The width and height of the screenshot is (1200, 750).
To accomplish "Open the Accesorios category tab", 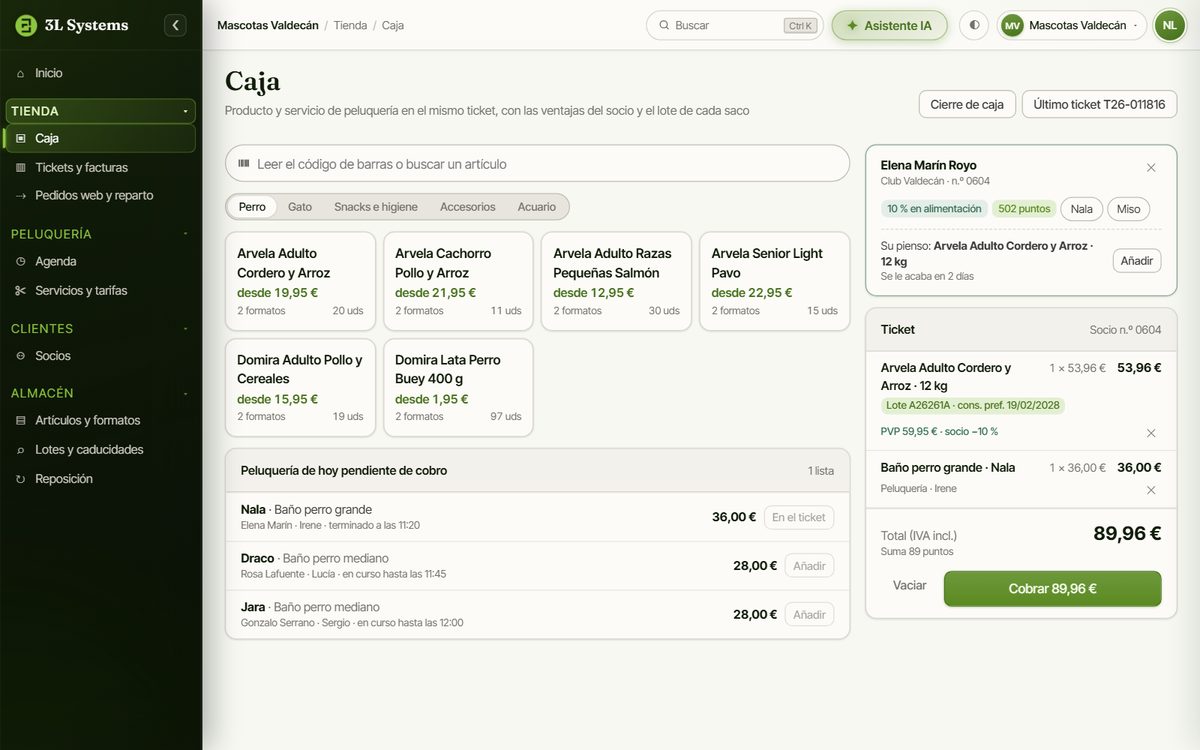I will point(468,207).
